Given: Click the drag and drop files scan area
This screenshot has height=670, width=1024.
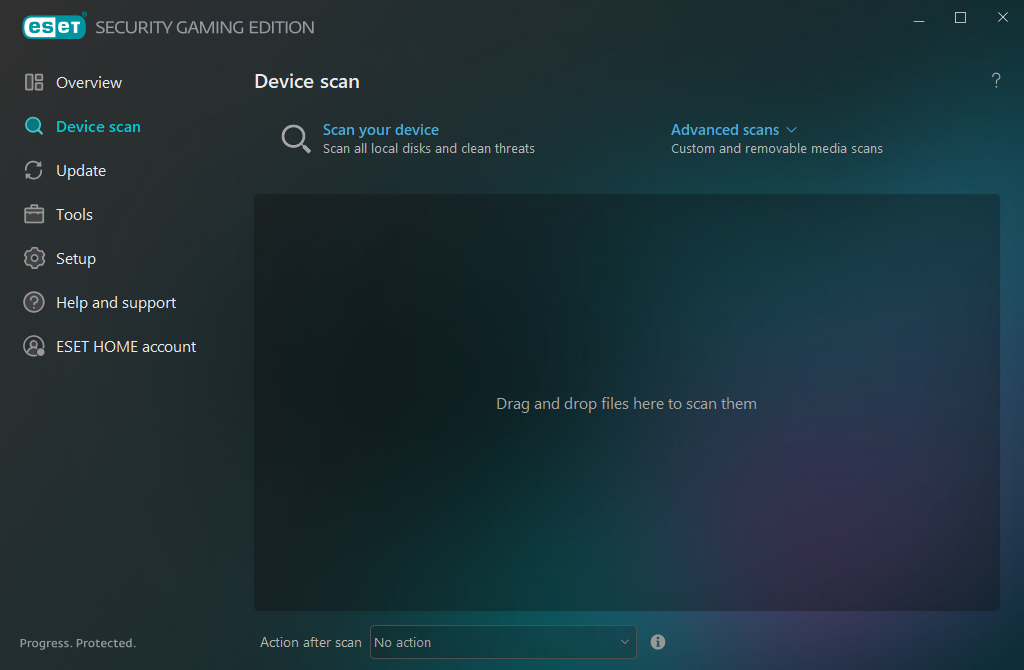Looking at the screenshot, I should pos(626,402).
